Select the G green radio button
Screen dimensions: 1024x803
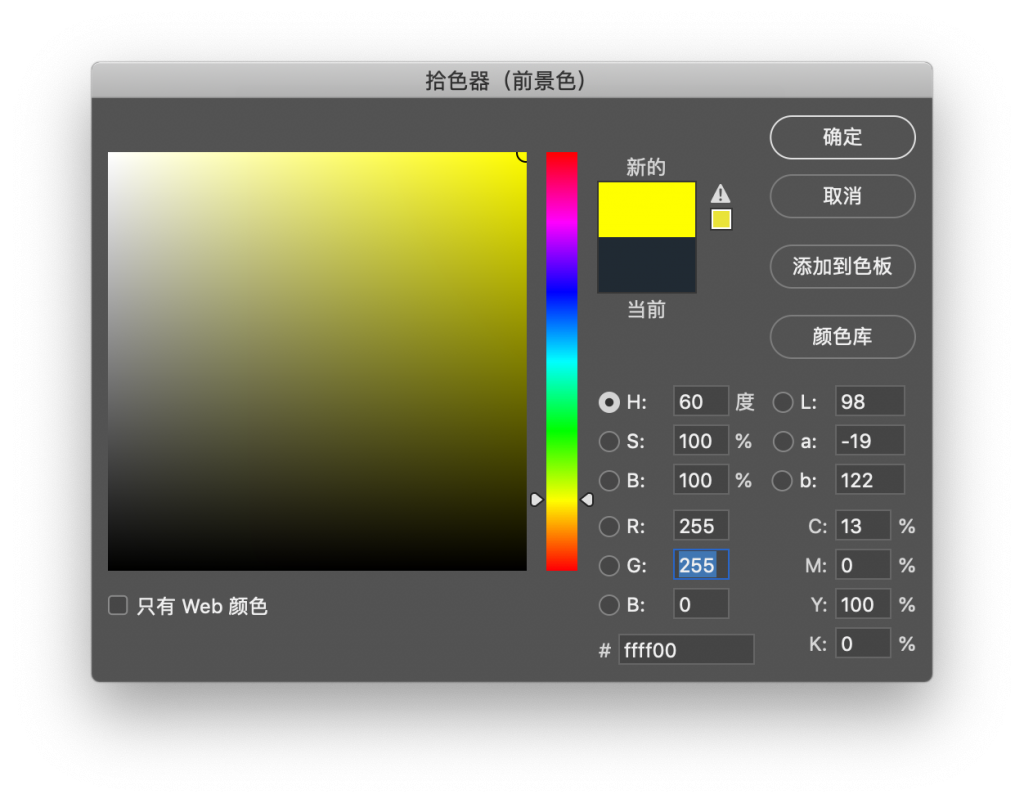[x=608, y=566]
